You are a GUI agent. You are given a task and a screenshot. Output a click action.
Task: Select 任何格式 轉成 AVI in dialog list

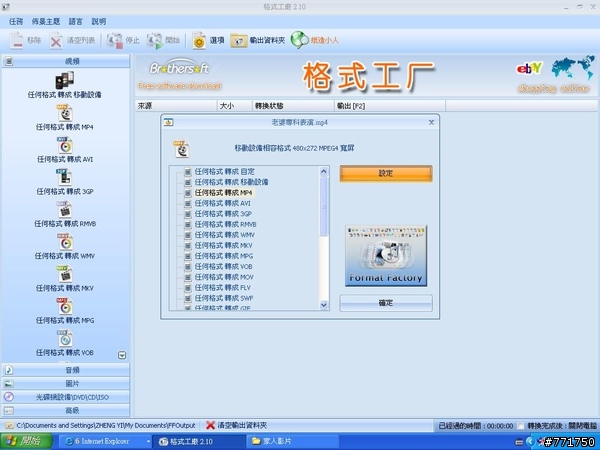[x=223, y=203]
